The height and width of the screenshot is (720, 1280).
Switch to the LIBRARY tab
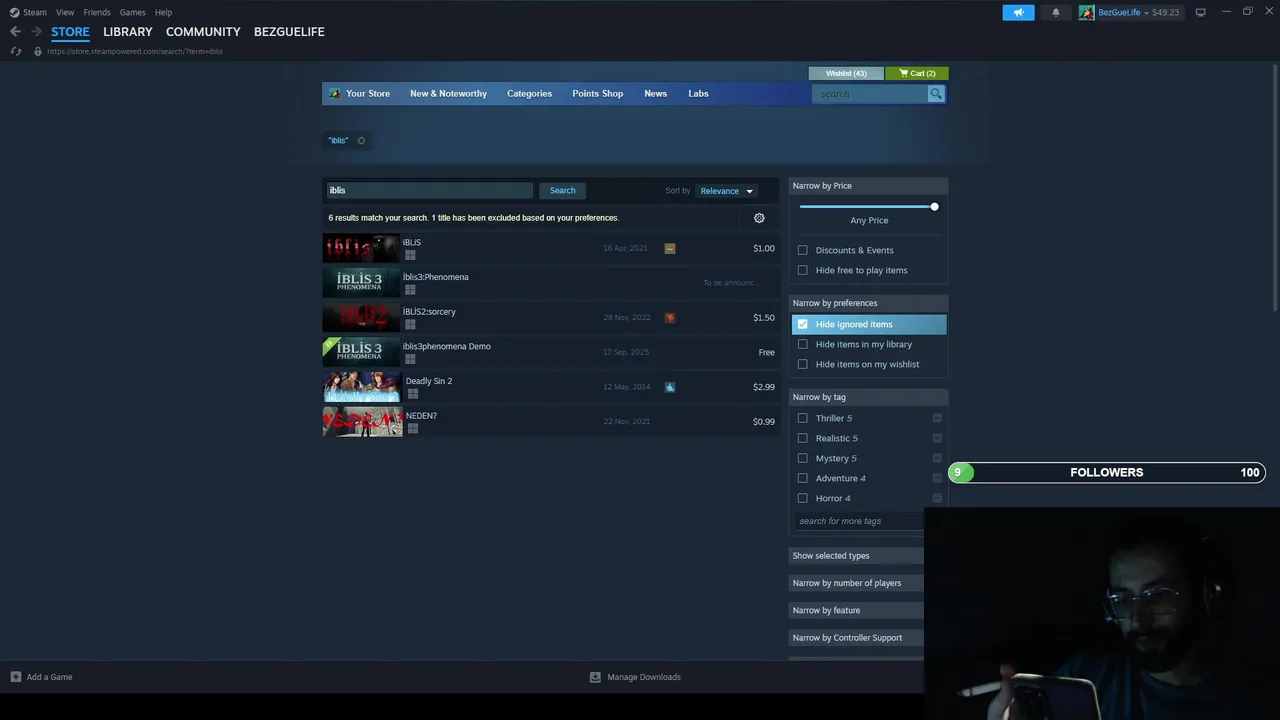(128, 32)
